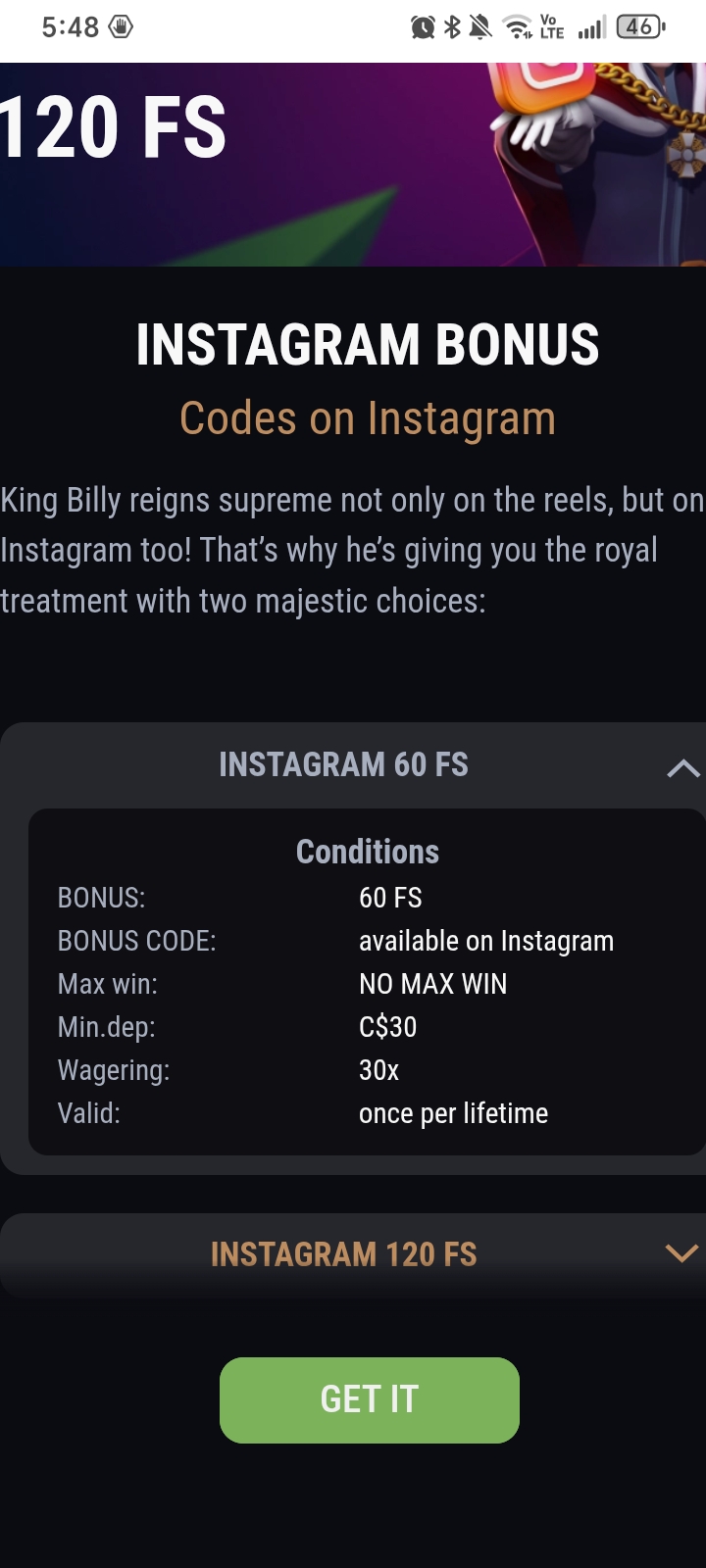
Task: Tap the Wi-Fi signal icon
Action: coord(517,27)
